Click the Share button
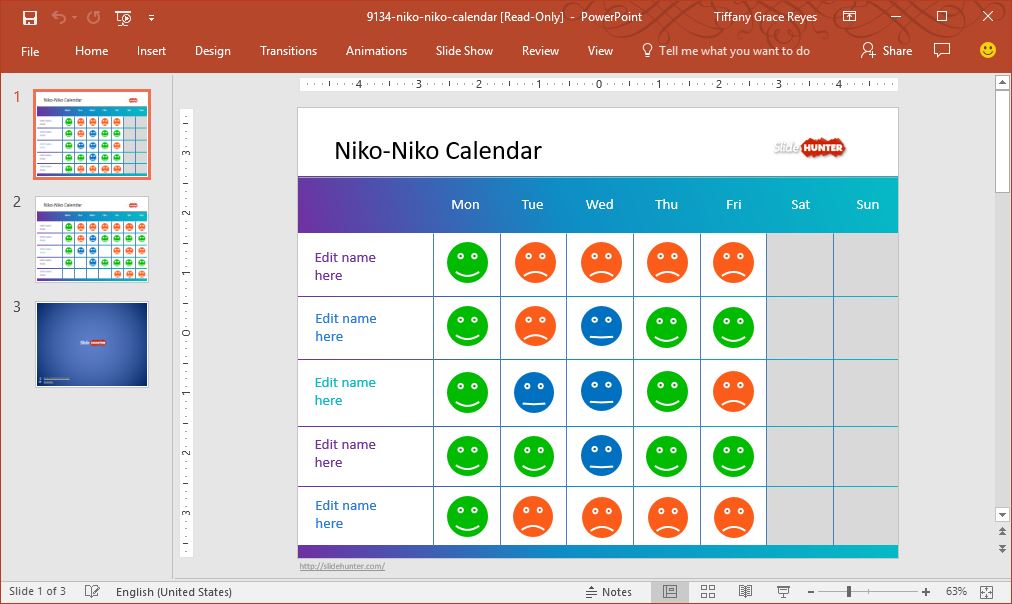The height and width of the screenshot is (604, 1012). pos(887,50)
